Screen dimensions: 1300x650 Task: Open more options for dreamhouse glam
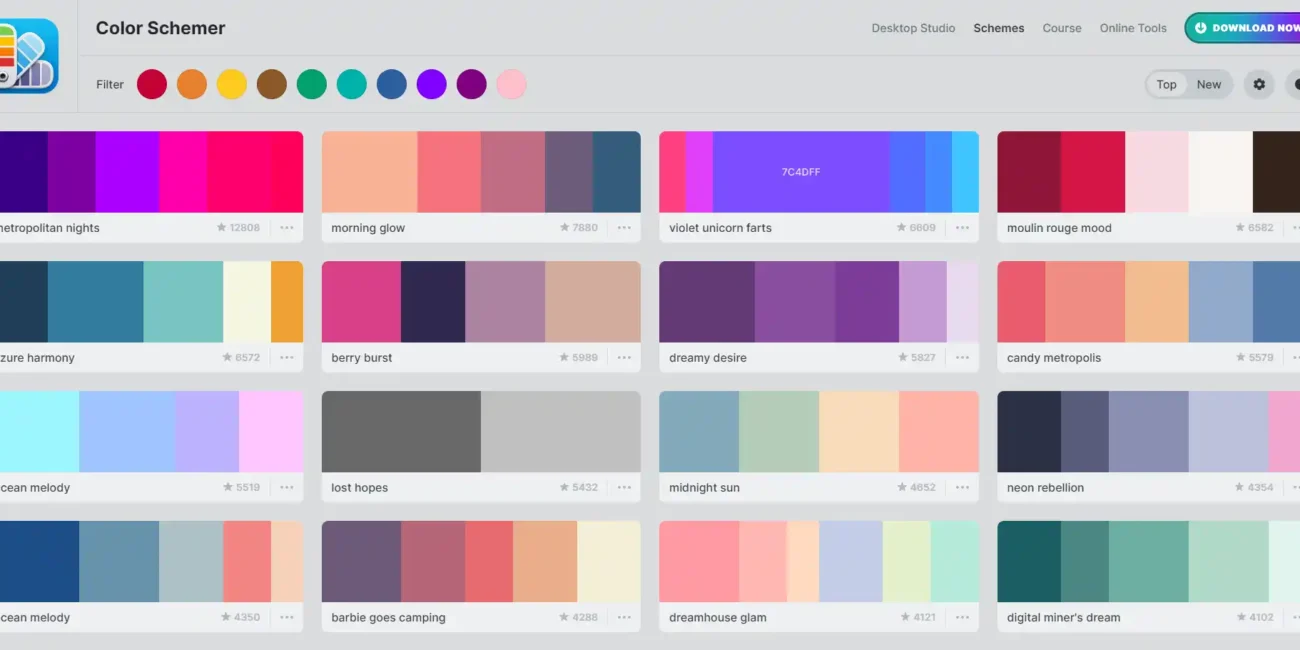tap(962, 618)
